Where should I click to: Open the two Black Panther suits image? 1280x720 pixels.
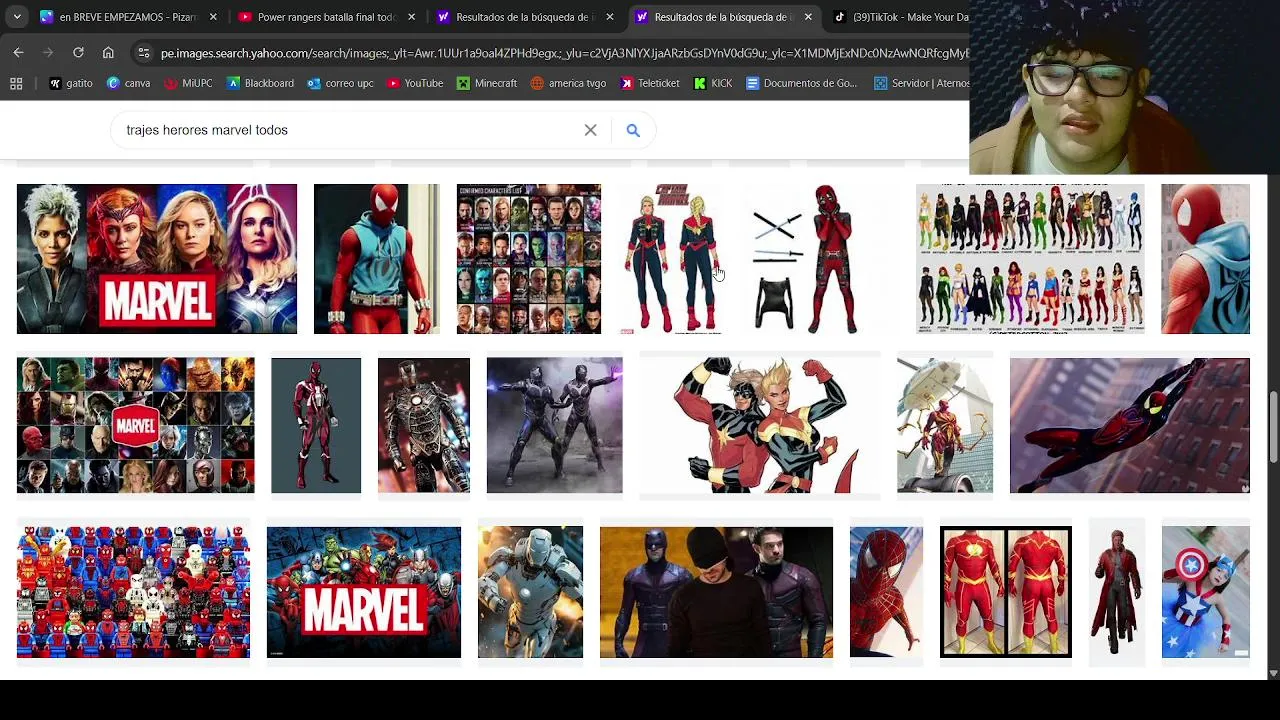[x=555, y=426]
